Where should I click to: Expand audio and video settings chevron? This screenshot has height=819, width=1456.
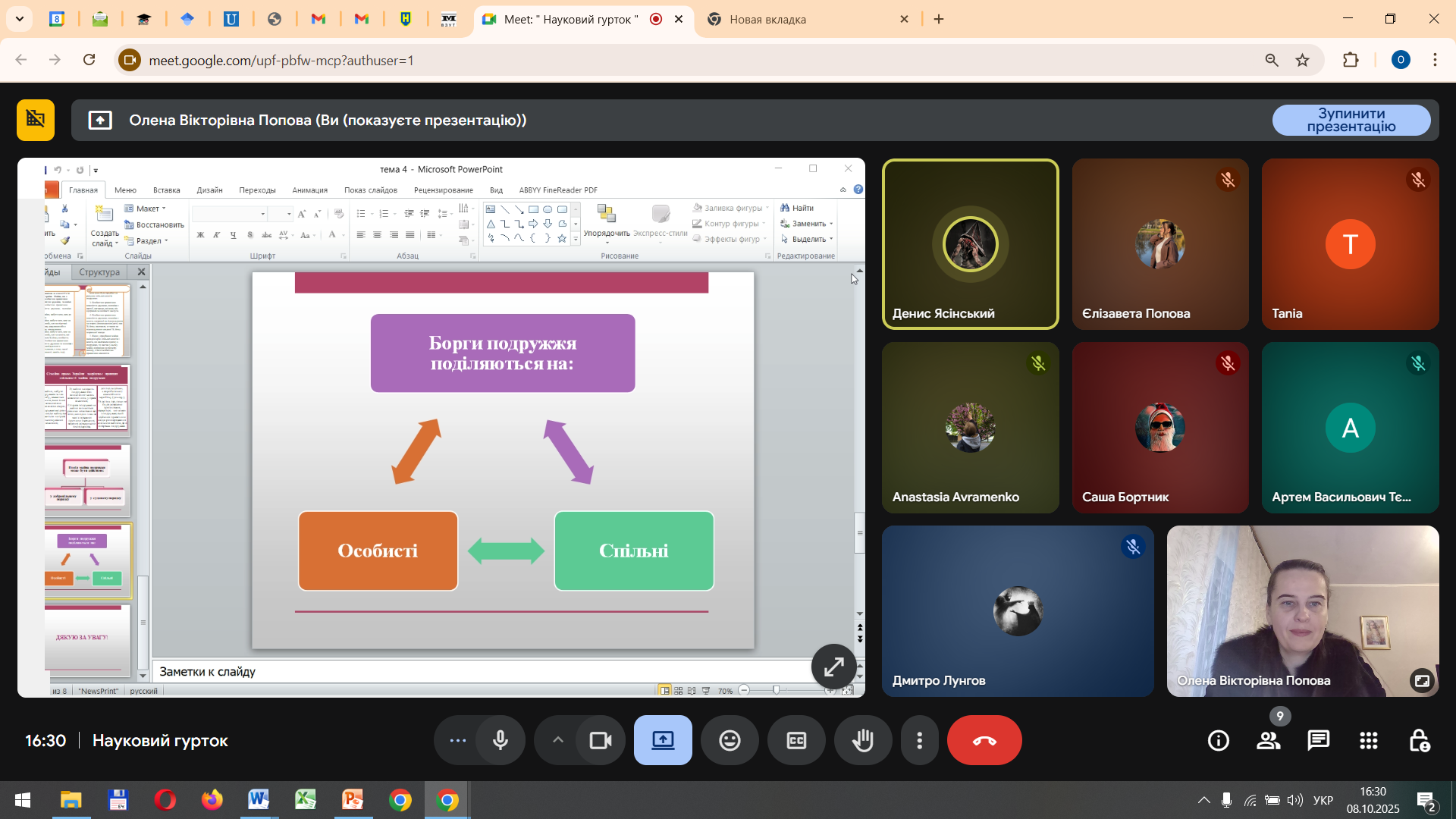click(x=557, y=741)
